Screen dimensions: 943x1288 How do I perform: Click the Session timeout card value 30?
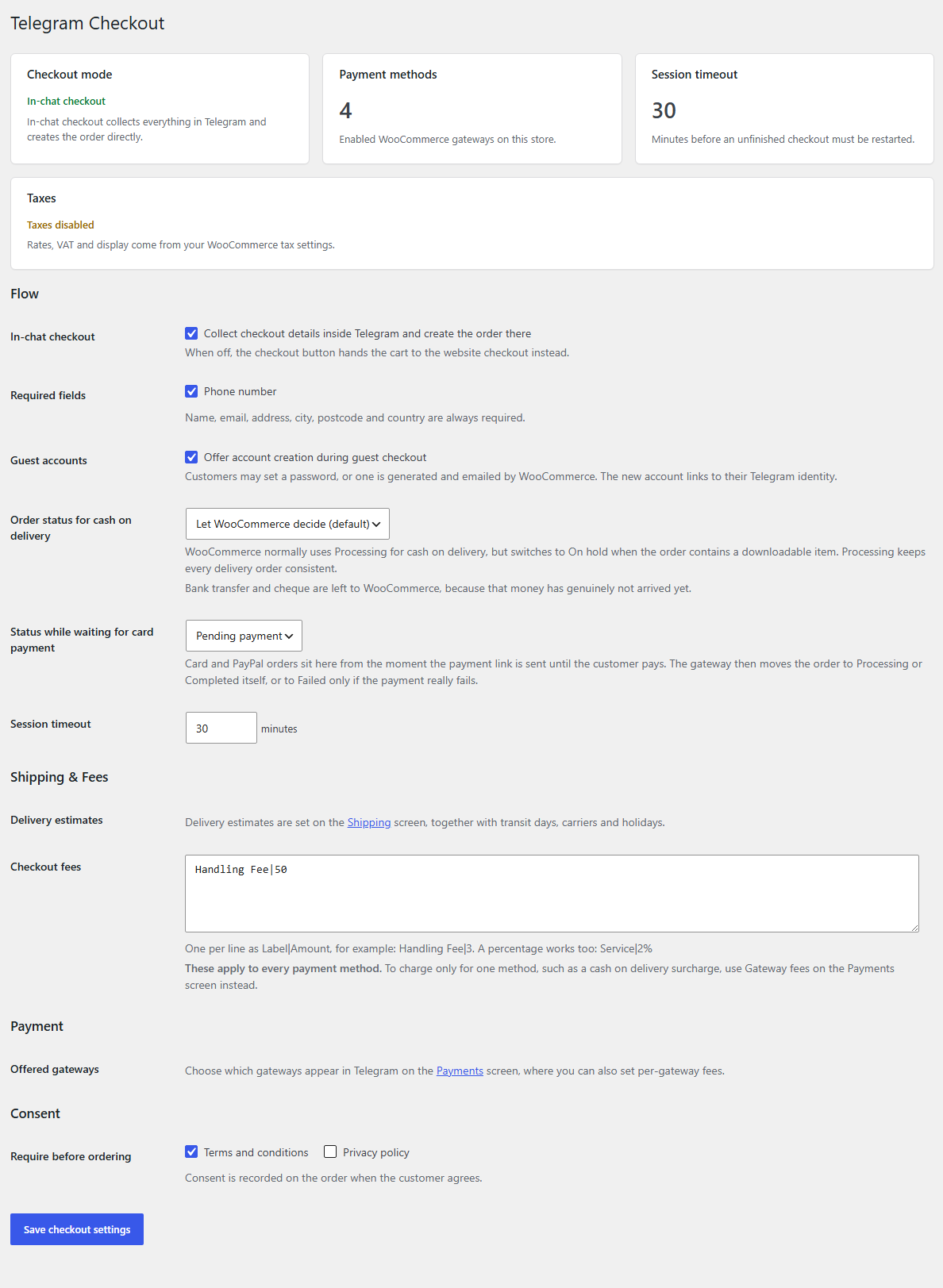[x=664, y=110]
